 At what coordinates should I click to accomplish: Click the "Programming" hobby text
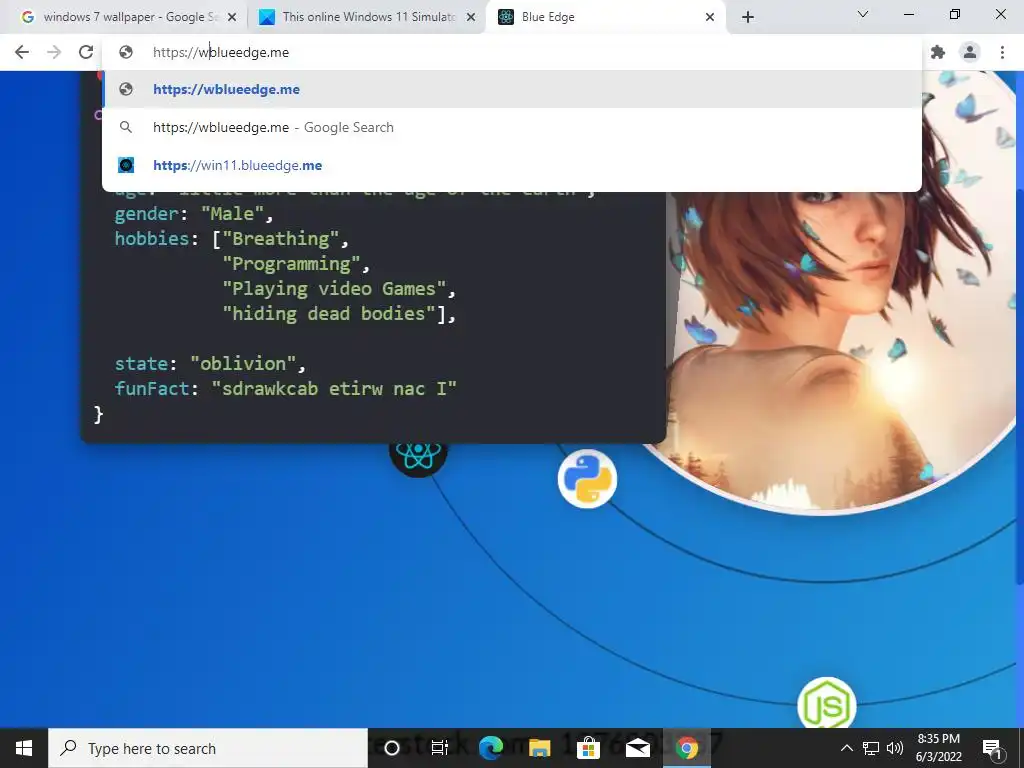pyautogui.click(x=291, y=264)
